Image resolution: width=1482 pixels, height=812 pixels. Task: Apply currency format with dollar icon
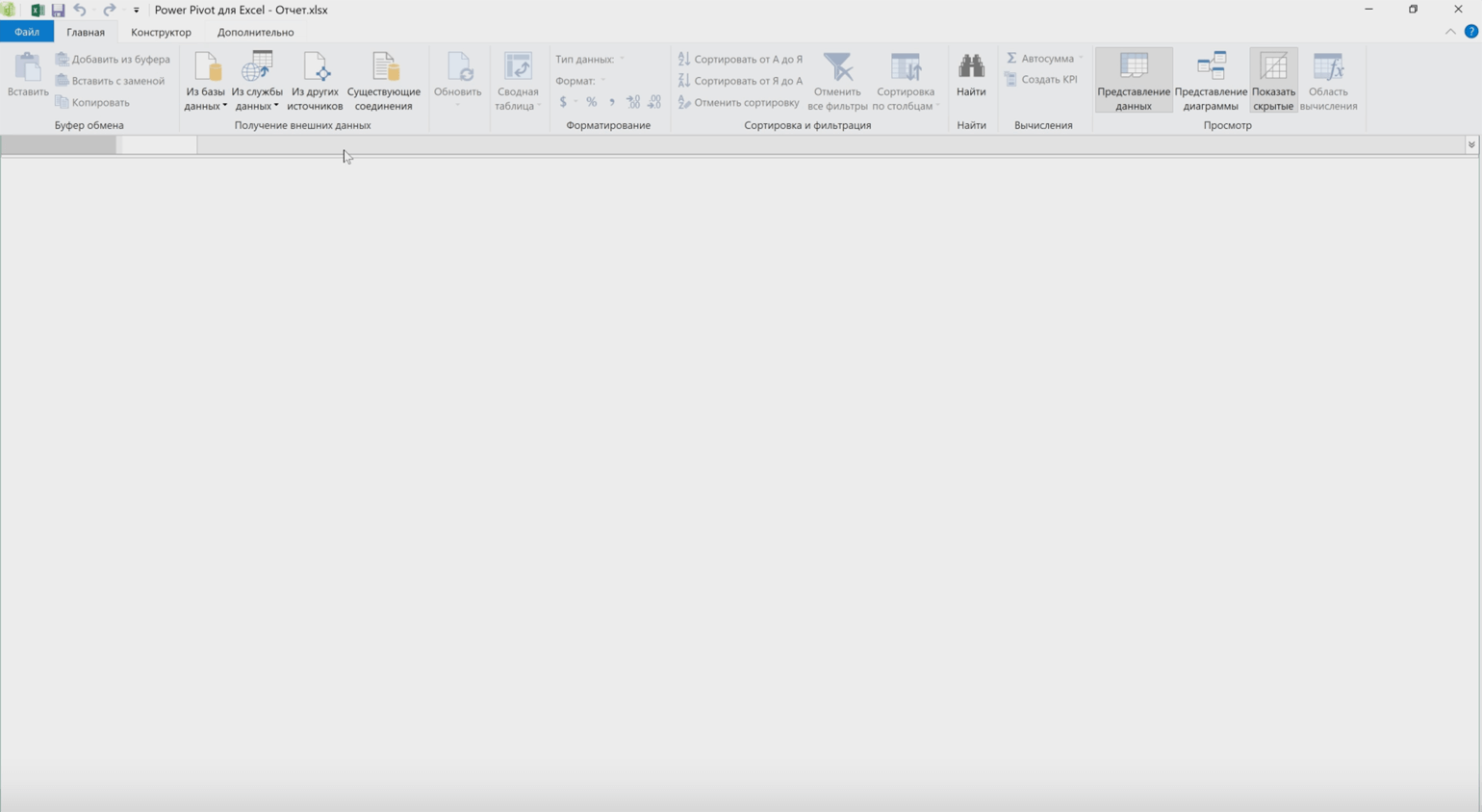pyautogui.click(x=563, y=102)
